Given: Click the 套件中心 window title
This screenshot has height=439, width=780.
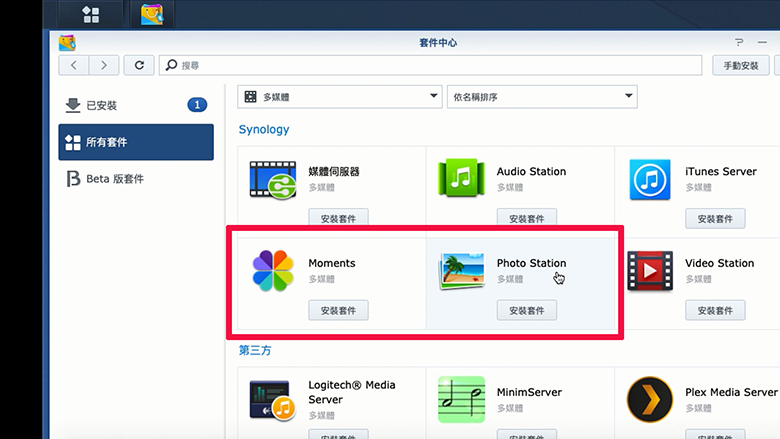Looking at the screenshot, I should pyautogui.click(x=438, y=43).
